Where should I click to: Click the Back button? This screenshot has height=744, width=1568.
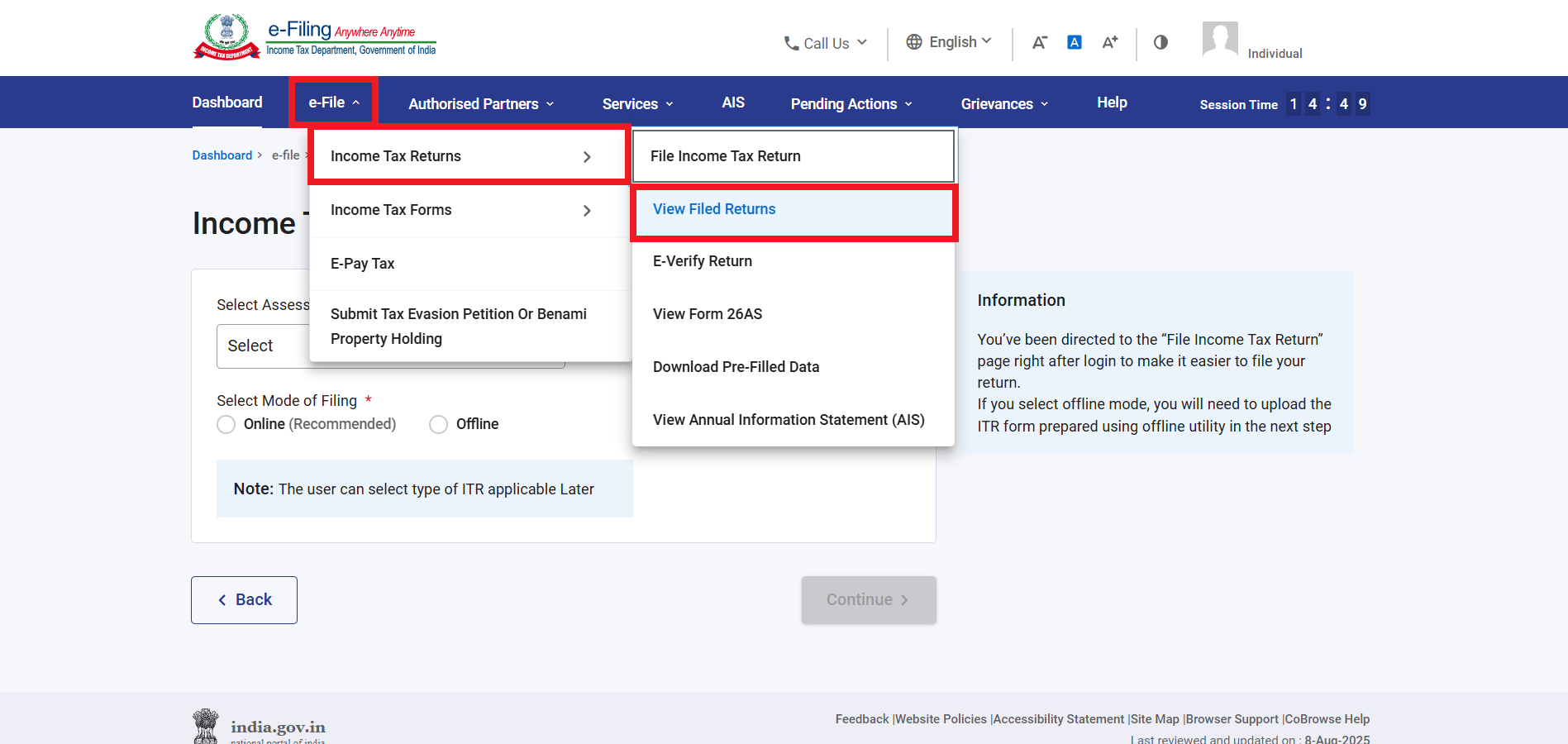pos(244,600)
